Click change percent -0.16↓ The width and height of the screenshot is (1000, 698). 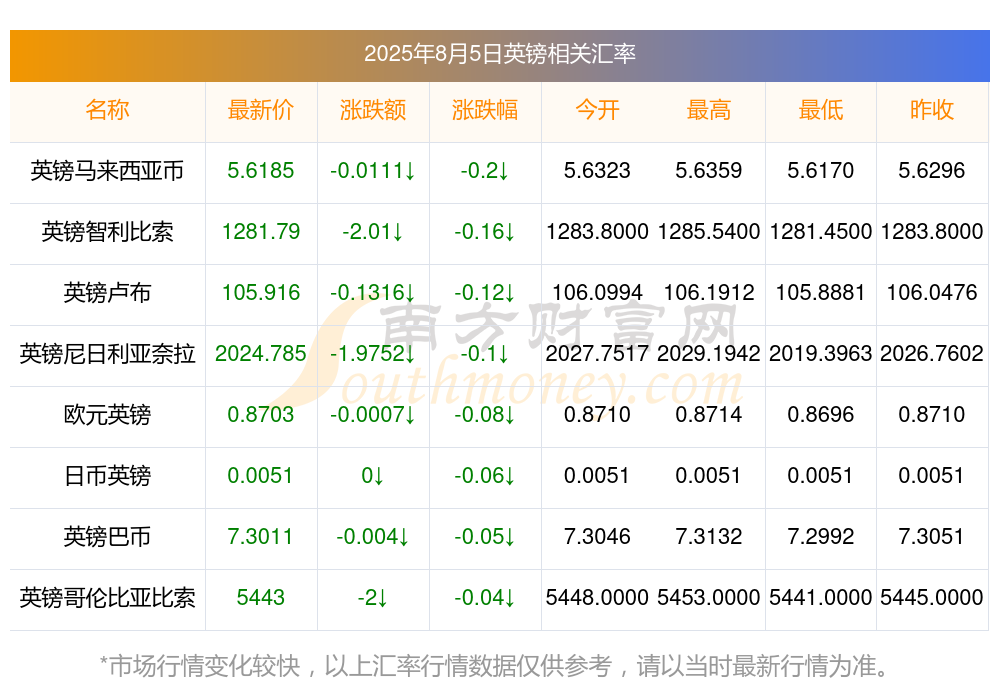pos(485,232)
